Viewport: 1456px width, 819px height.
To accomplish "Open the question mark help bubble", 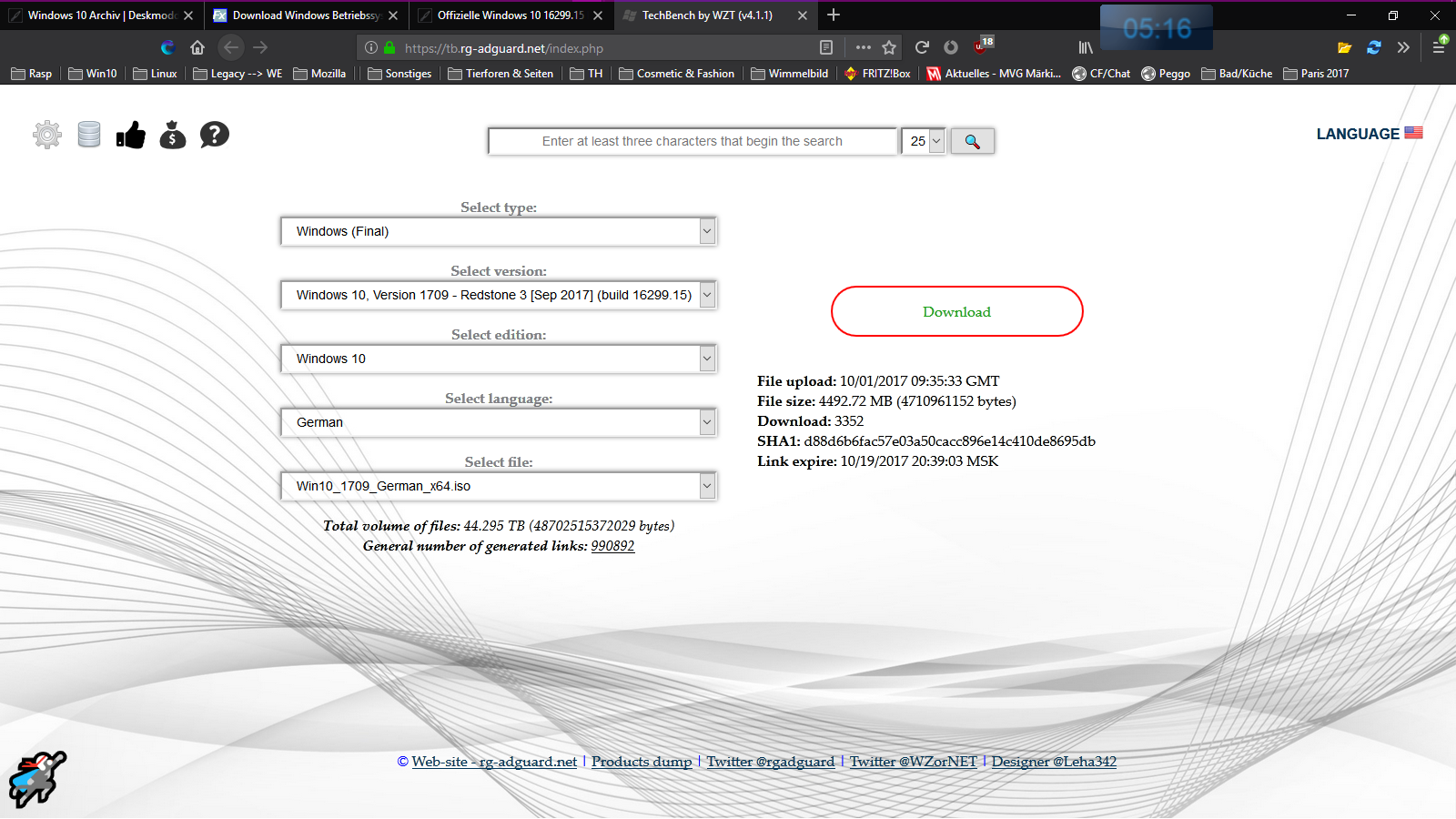I will (215, 135).
